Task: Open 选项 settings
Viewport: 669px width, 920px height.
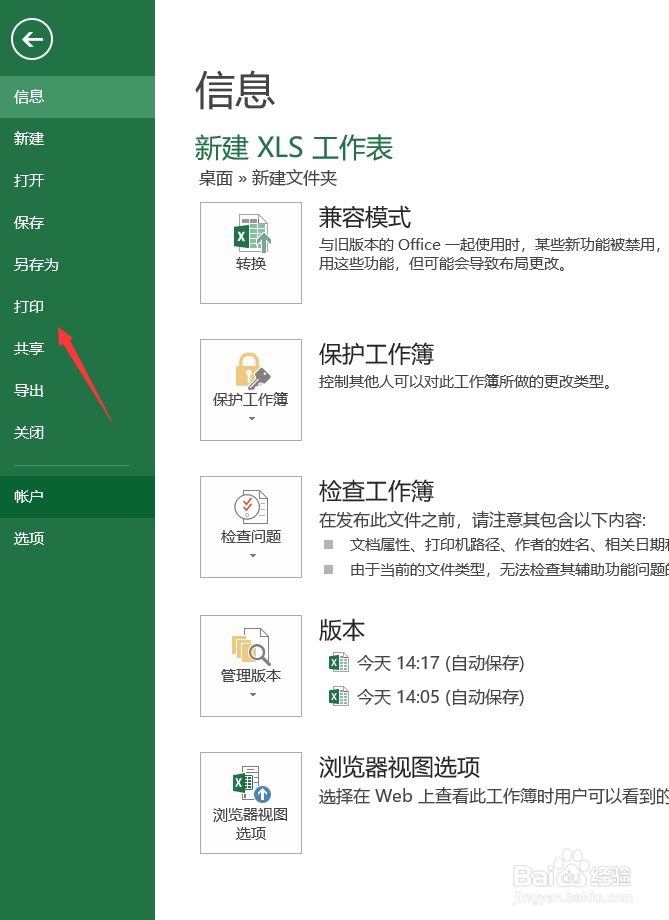Action: coord(77,539)
